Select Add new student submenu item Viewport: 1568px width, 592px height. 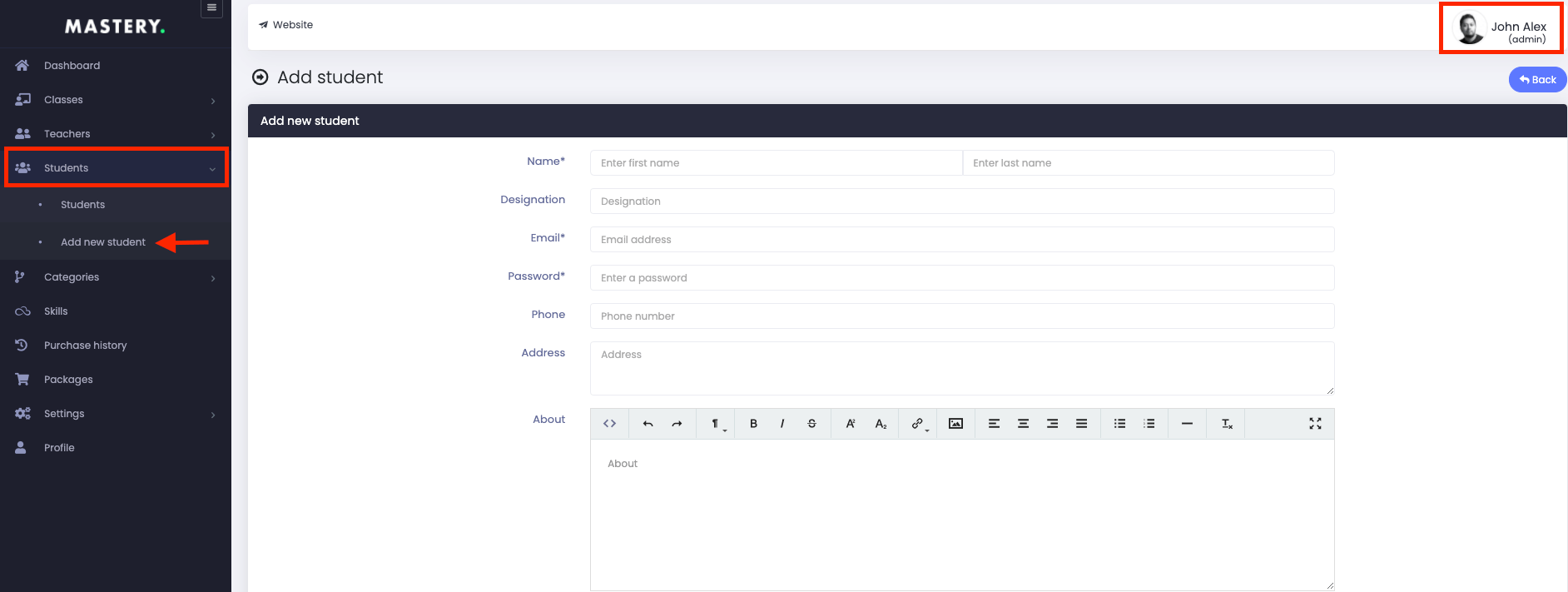pos(103,242)
